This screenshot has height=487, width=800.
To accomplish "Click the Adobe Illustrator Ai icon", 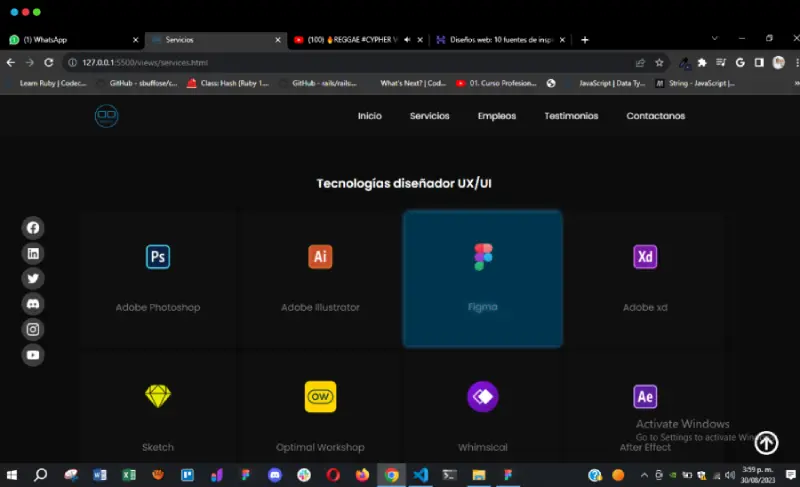I will (320, 257).
